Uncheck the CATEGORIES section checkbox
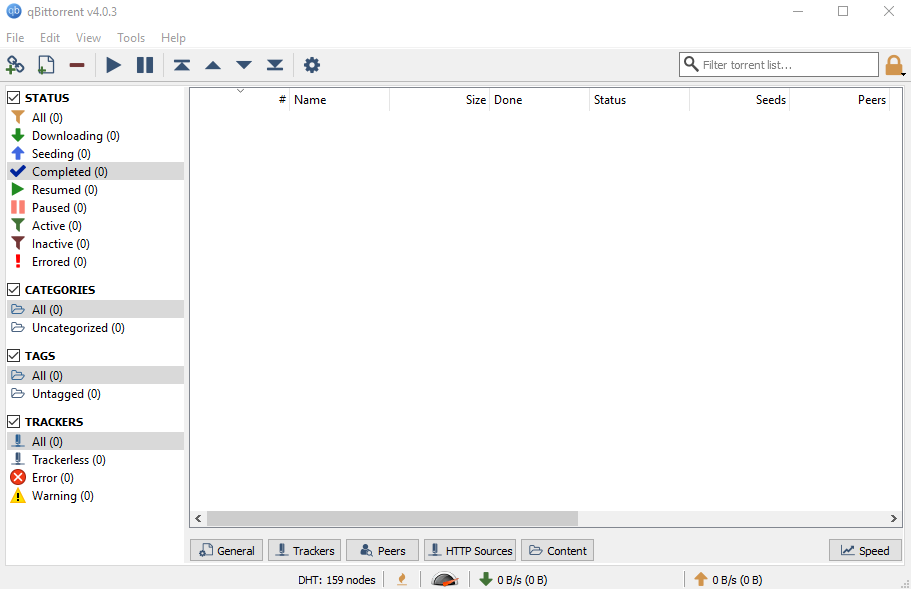 point(13,289)
